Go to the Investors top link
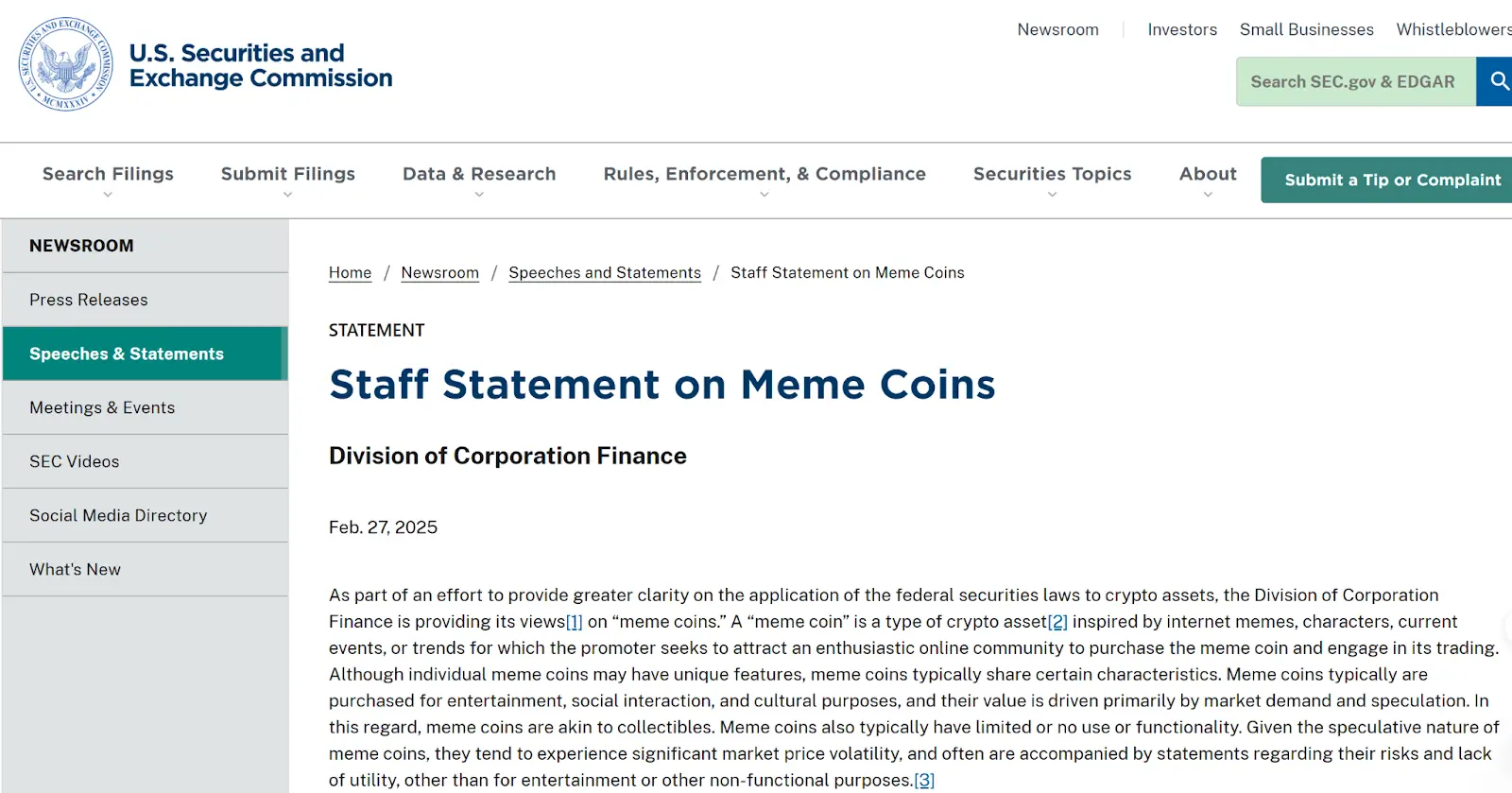The image size is (1512, 793). click(x=1182, y=29)
